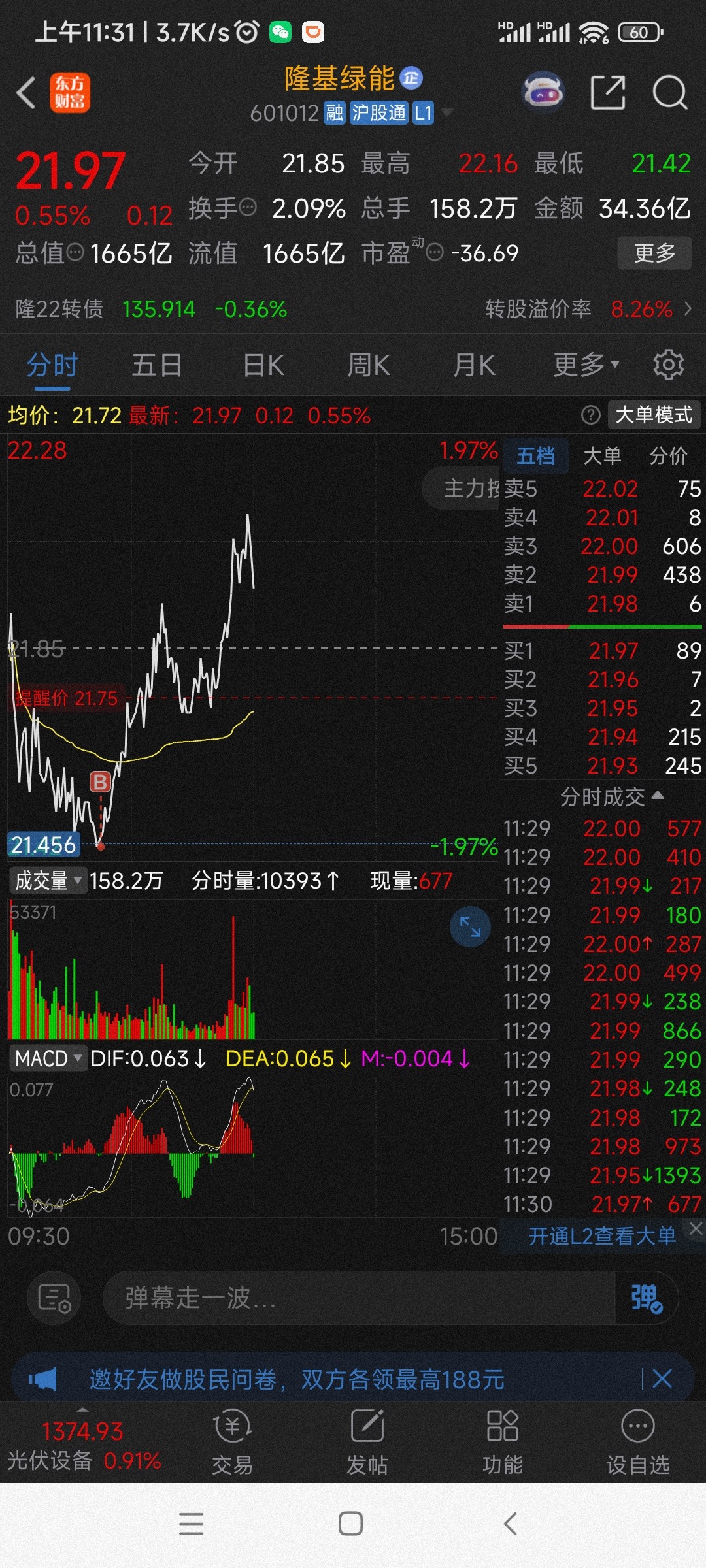This screenshot has width=706, height=1568.
Task: Open the 发帖 post icon
Action: point(367,1442)
